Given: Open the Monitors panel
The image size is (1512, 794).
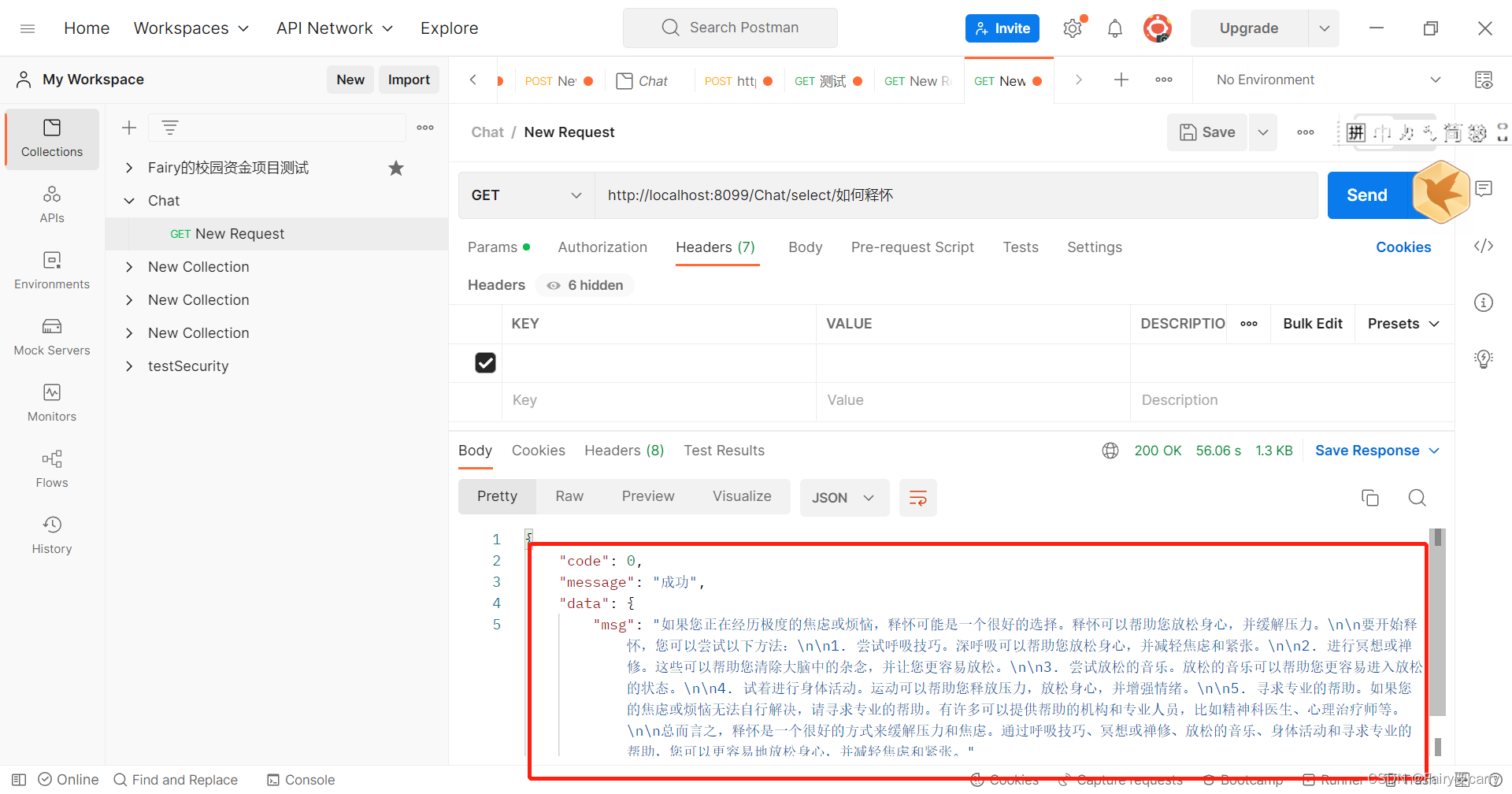Looking at the screenshot, I should pos(51,403).
